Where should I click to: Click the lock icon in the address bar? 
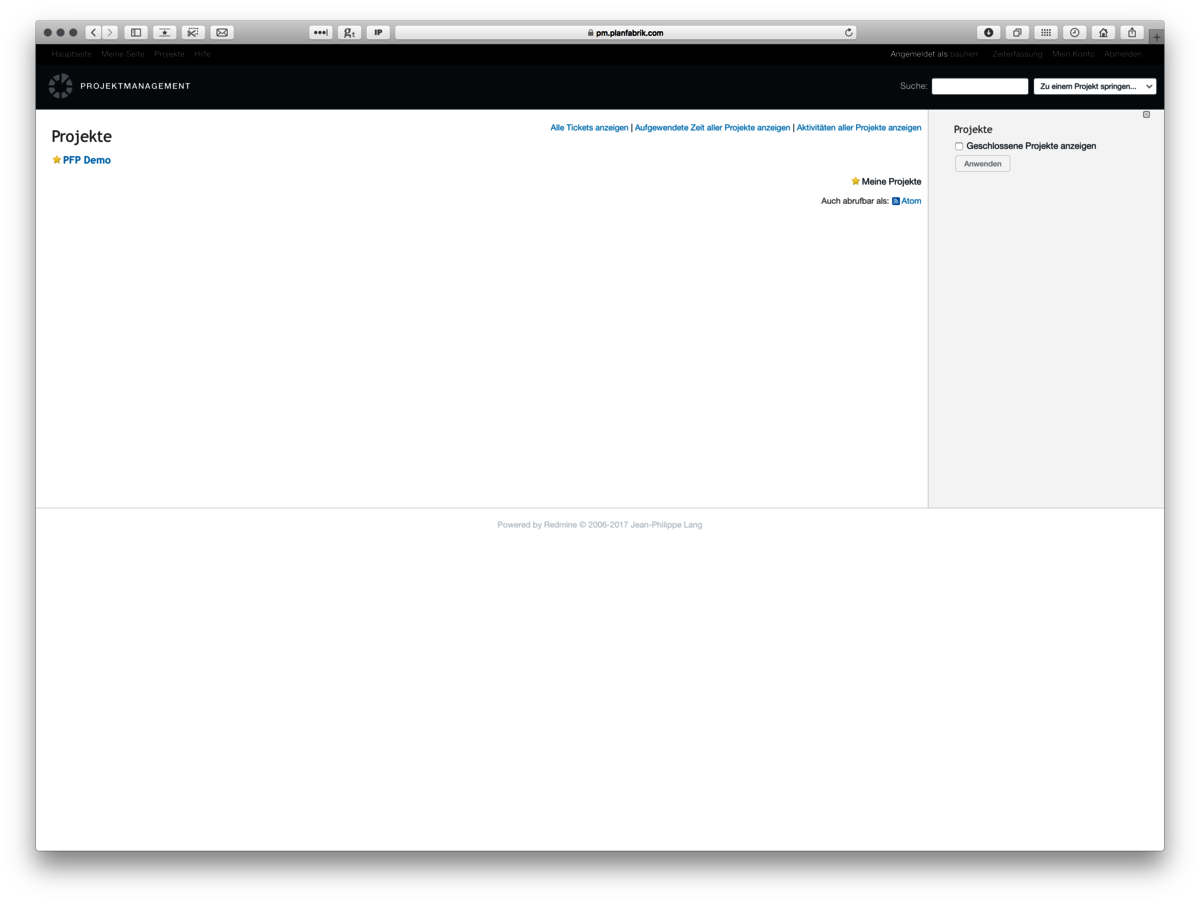pyautogui.click(x=591, y=33)
